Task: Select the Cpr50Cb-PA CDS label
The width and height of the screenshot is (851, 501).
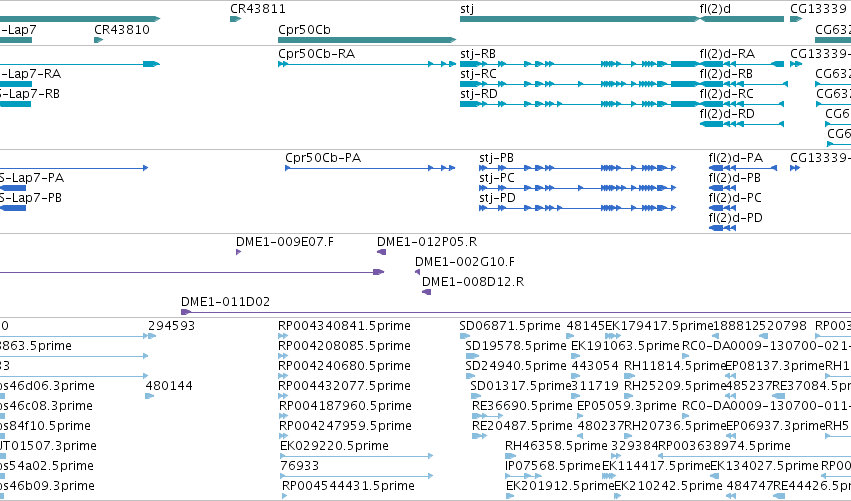Action: click(x=323, y=158)
